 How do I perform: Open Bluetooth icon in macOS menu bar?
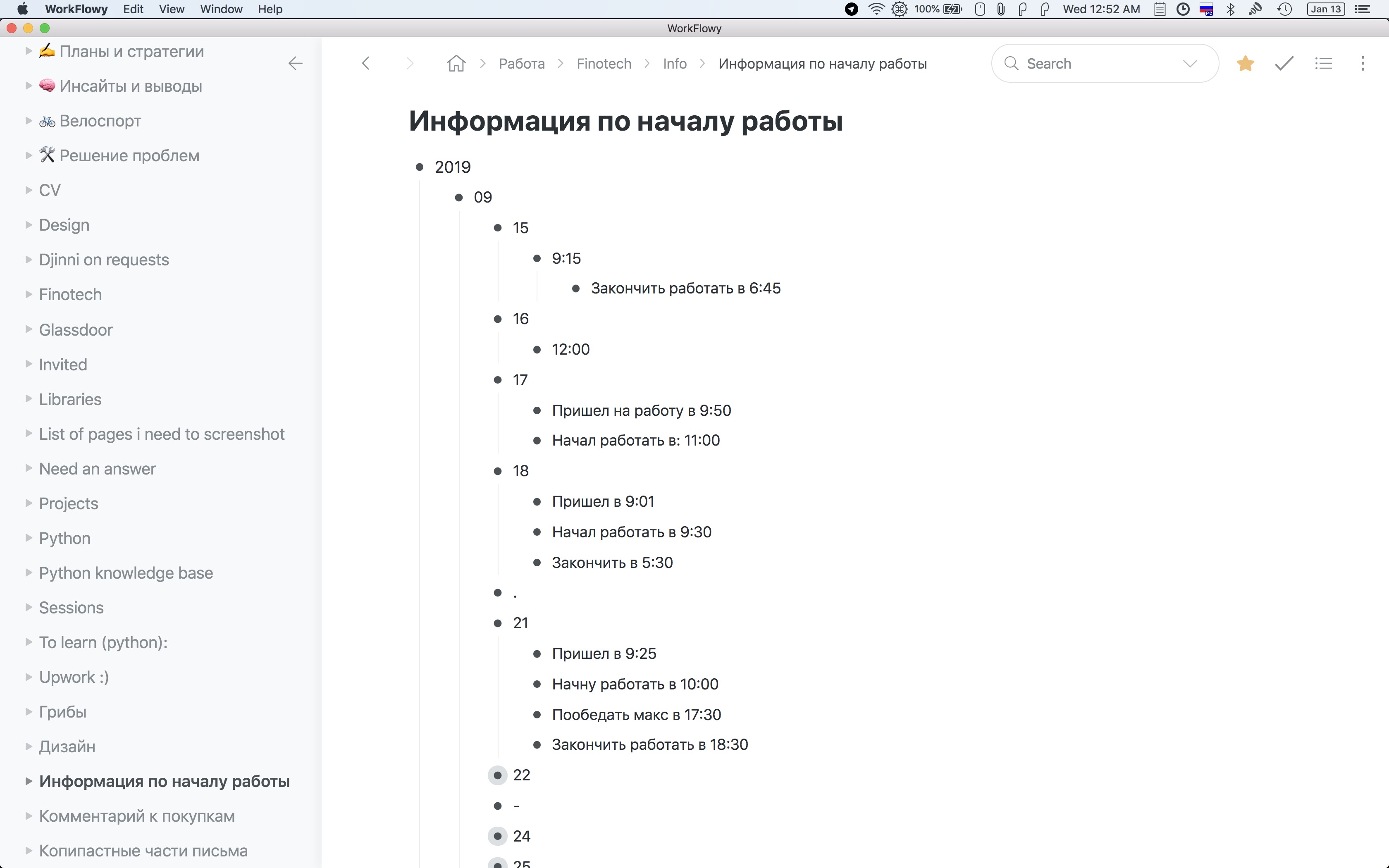pyautogui.click(x=1230, y=9)
